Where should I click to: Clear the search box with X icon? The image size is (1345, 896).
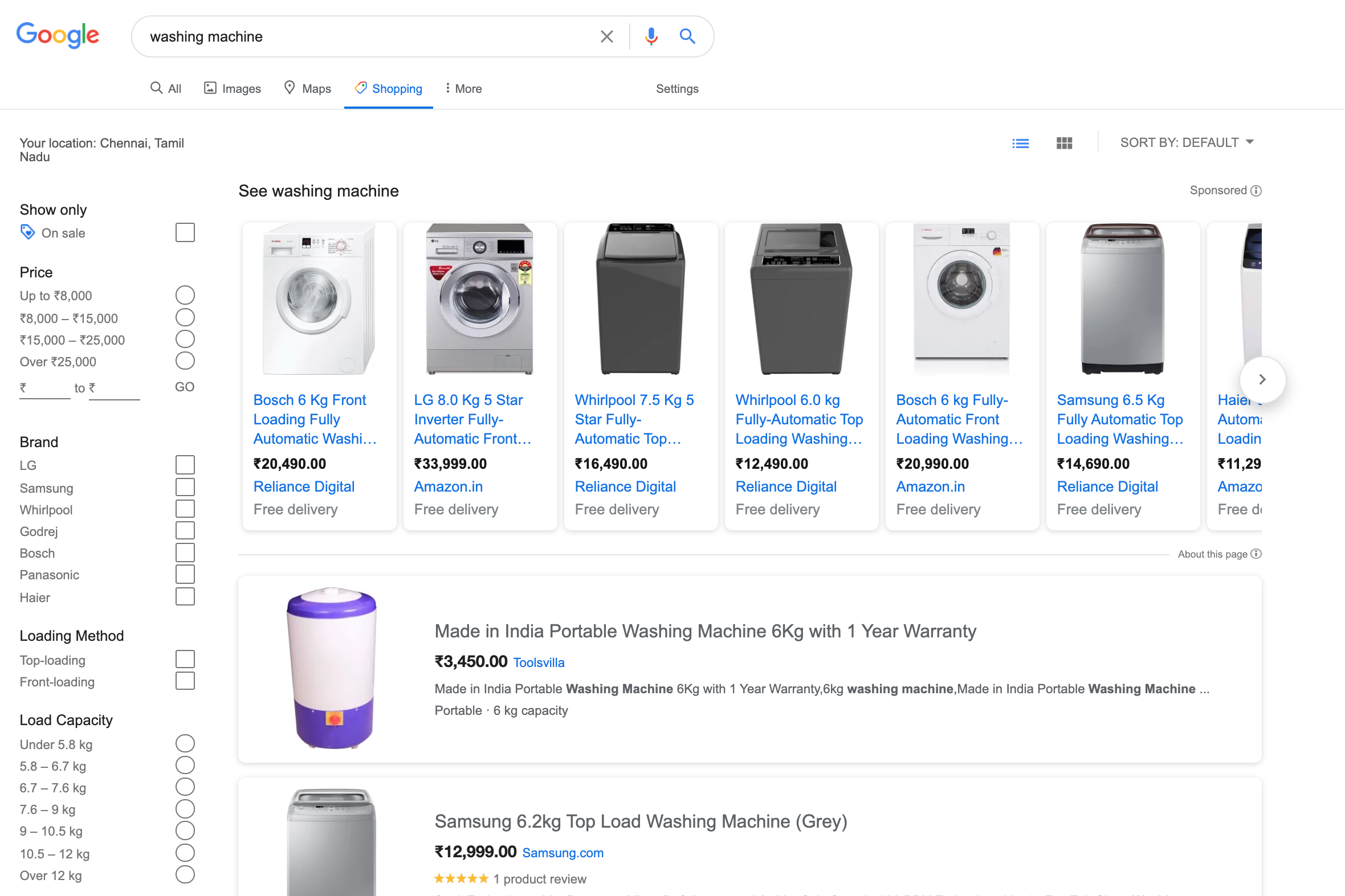point(606,36)
